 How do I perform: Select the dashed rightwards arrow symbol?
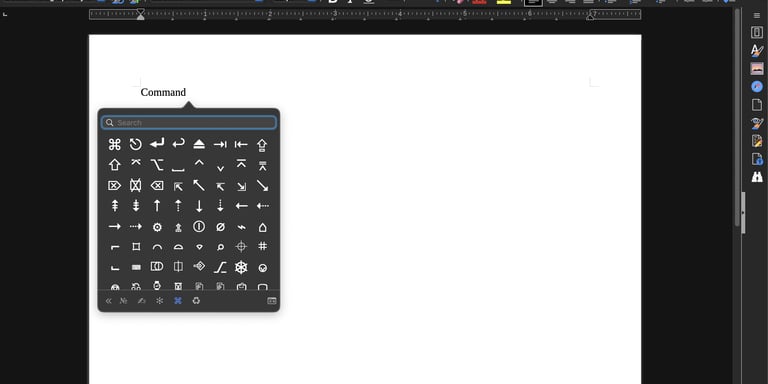coord(136,226)
